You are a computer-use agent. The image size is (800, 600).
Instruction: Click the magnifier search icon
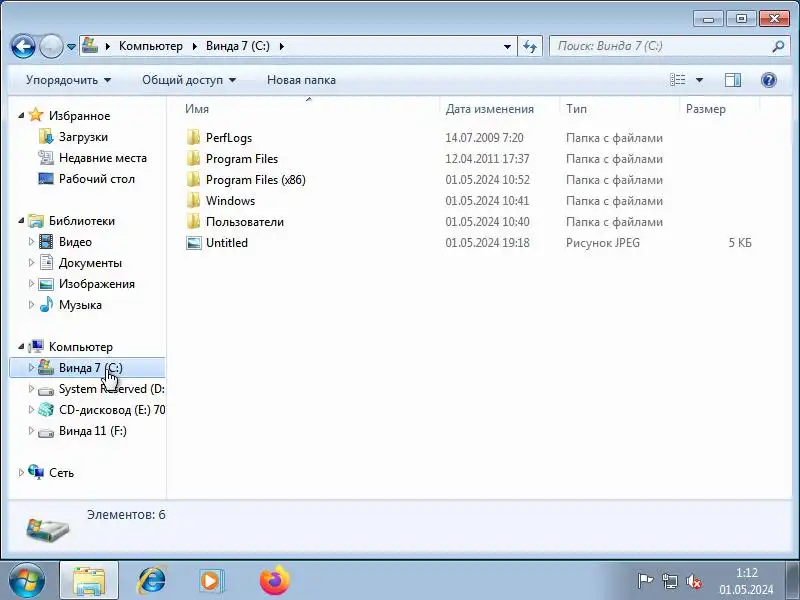(x=778, y=46)
